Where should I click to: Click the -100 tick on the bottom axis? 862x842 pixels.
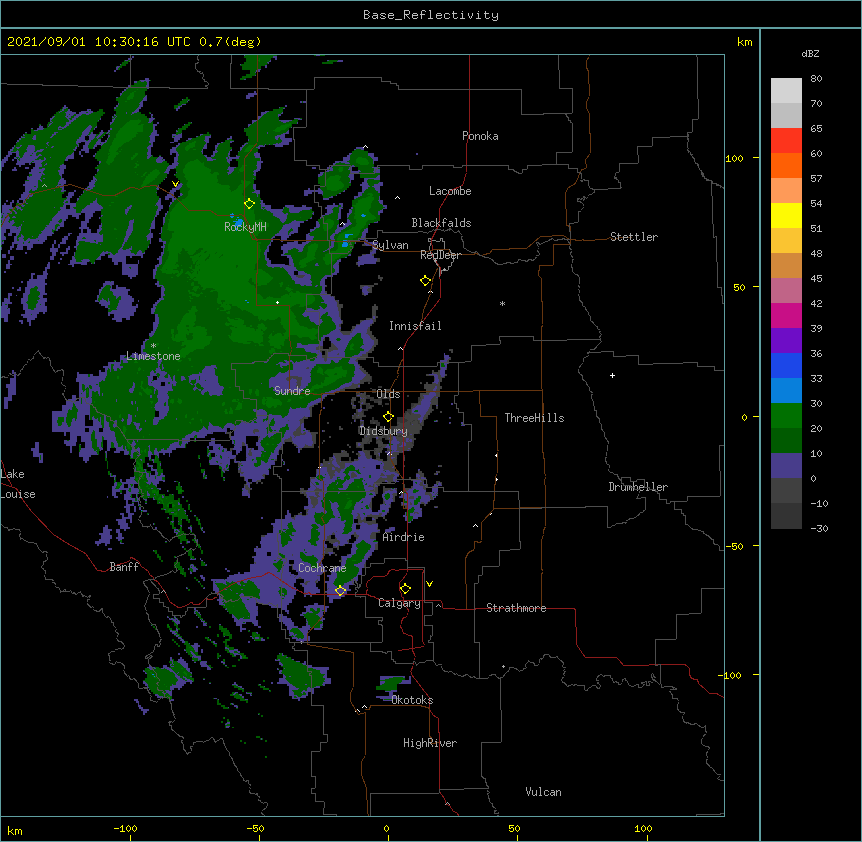[125, 828]
